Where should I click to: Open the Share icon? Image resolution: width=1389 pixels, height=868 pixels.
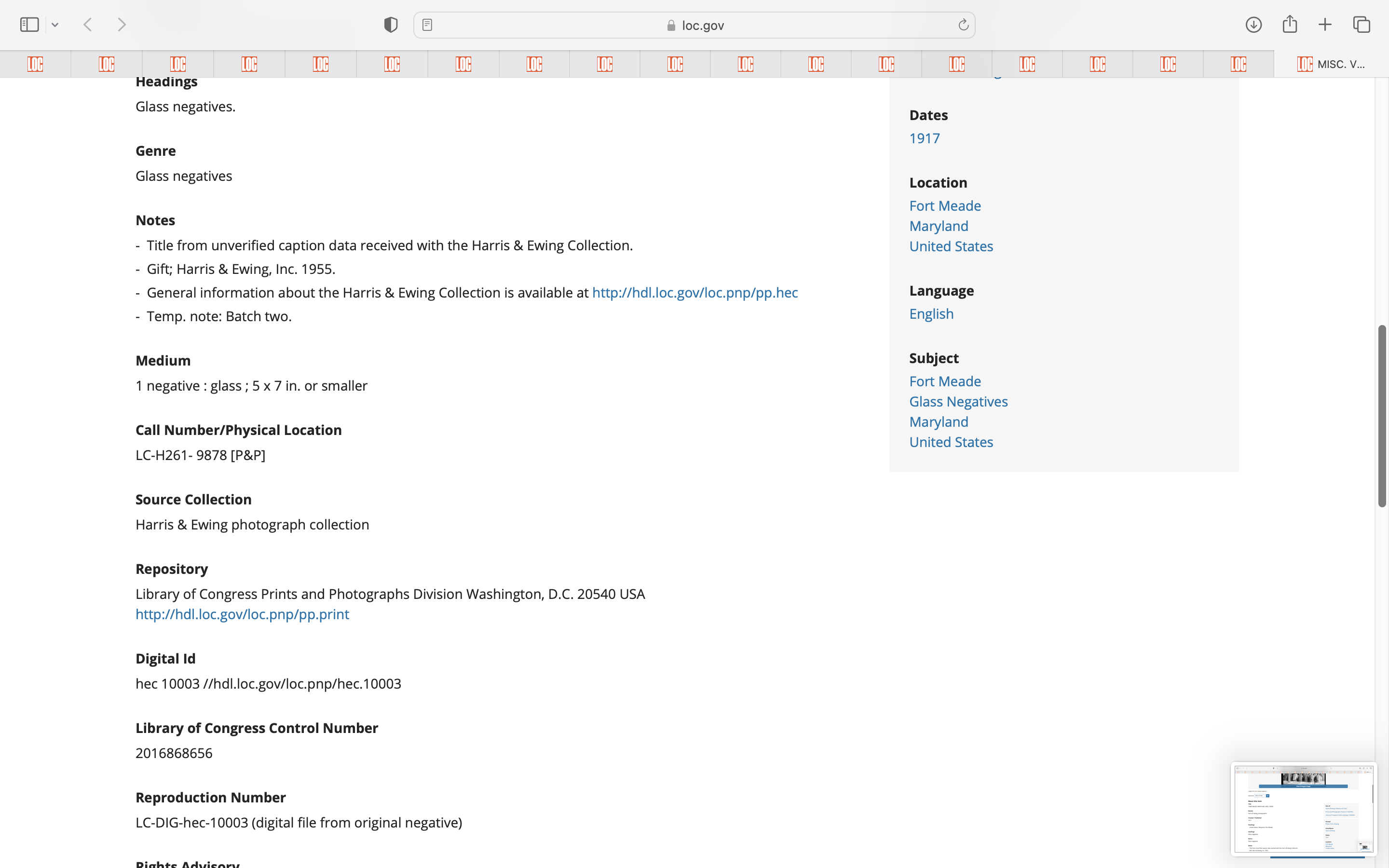(1290, 25)
